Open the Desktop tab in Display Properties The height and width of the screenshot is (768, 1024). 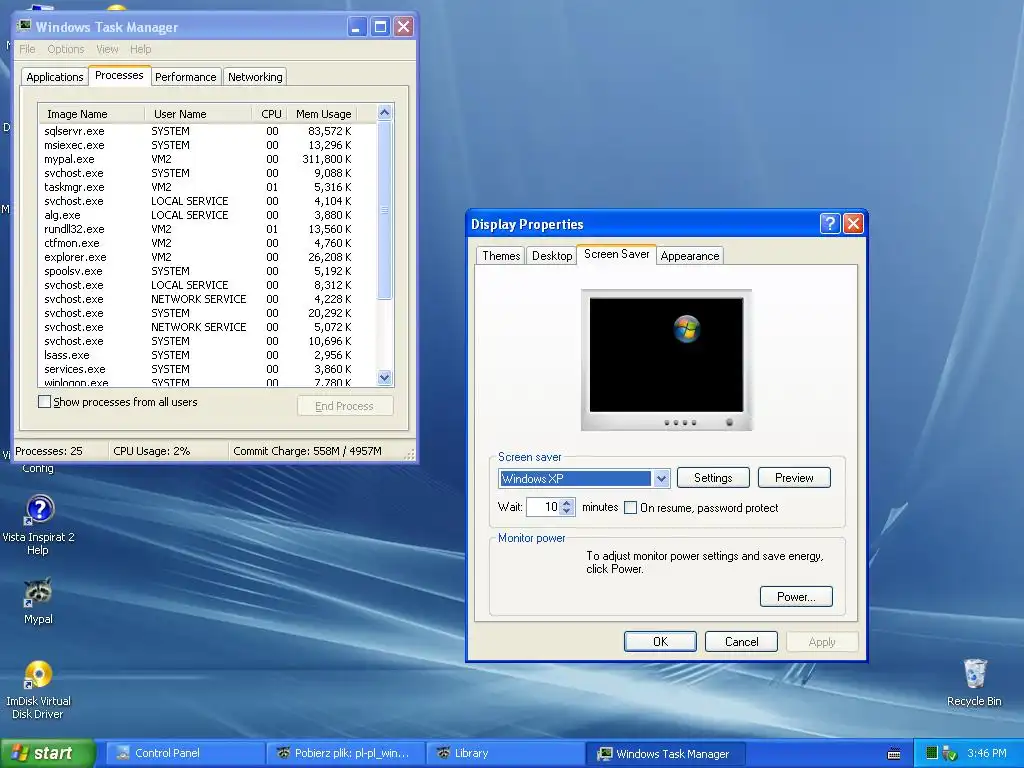pos(552,256)
